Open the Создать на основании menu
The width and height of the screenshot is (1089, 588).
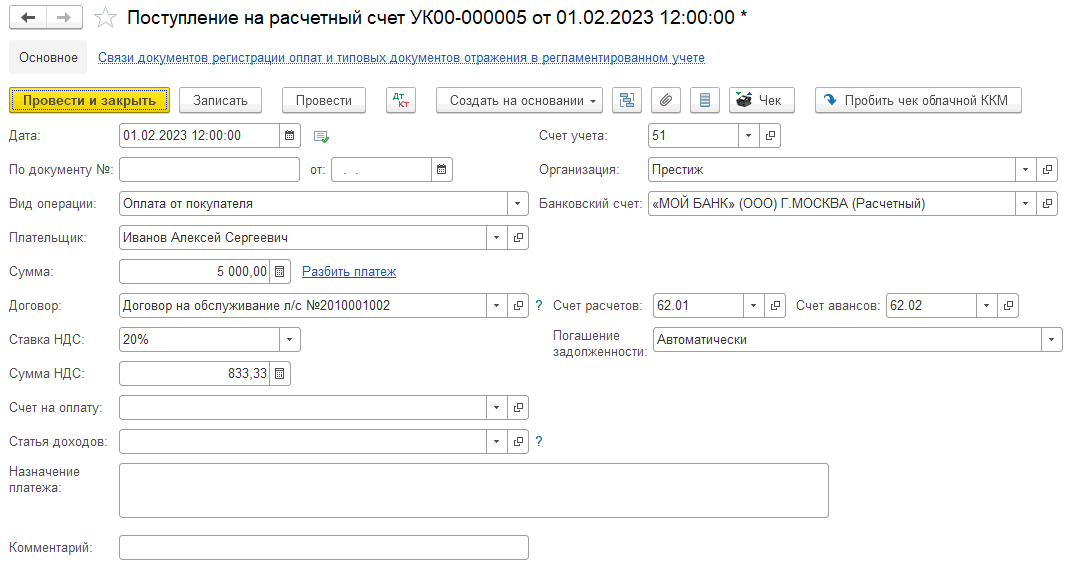click(519, 100)
